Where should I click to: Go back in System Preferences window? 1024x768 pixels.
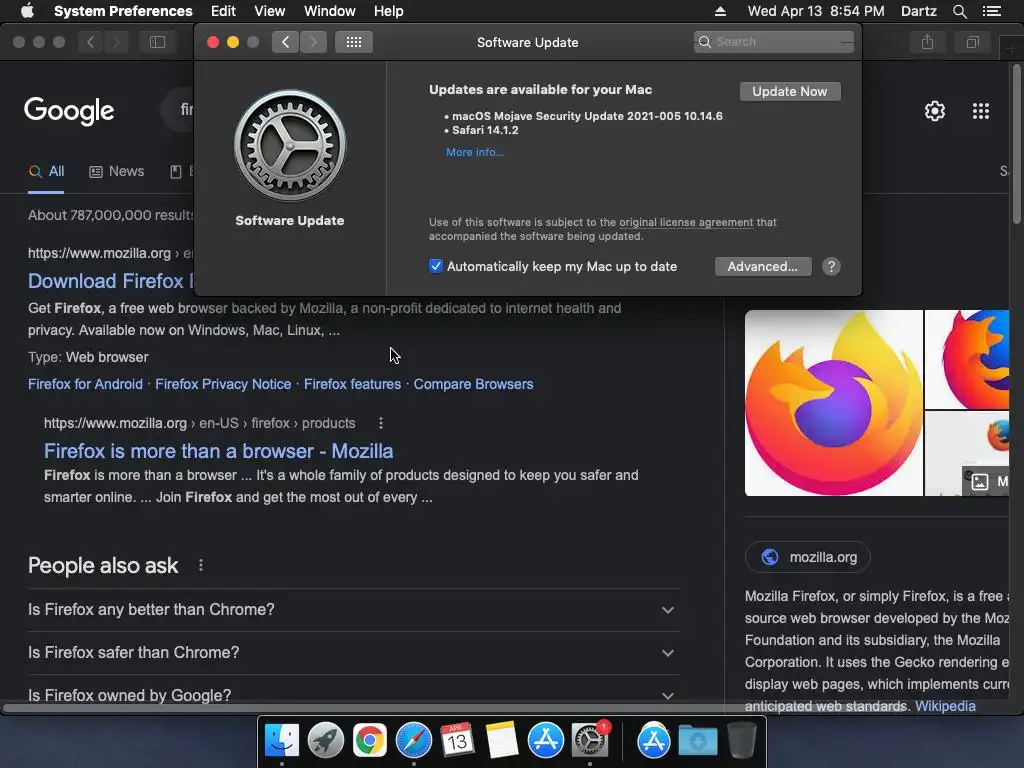coord(285,42)
